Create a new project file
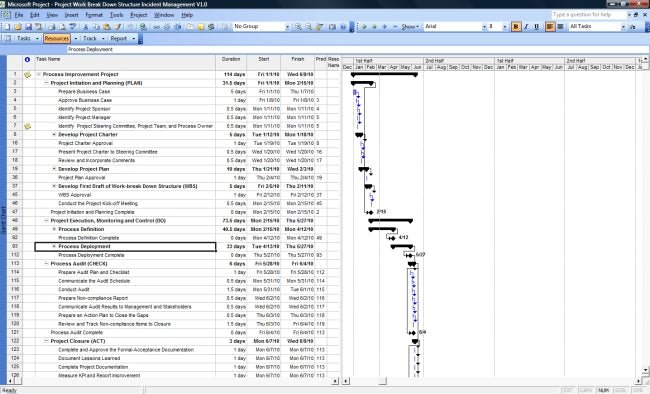Screen dimensions: 650x394 7,27
